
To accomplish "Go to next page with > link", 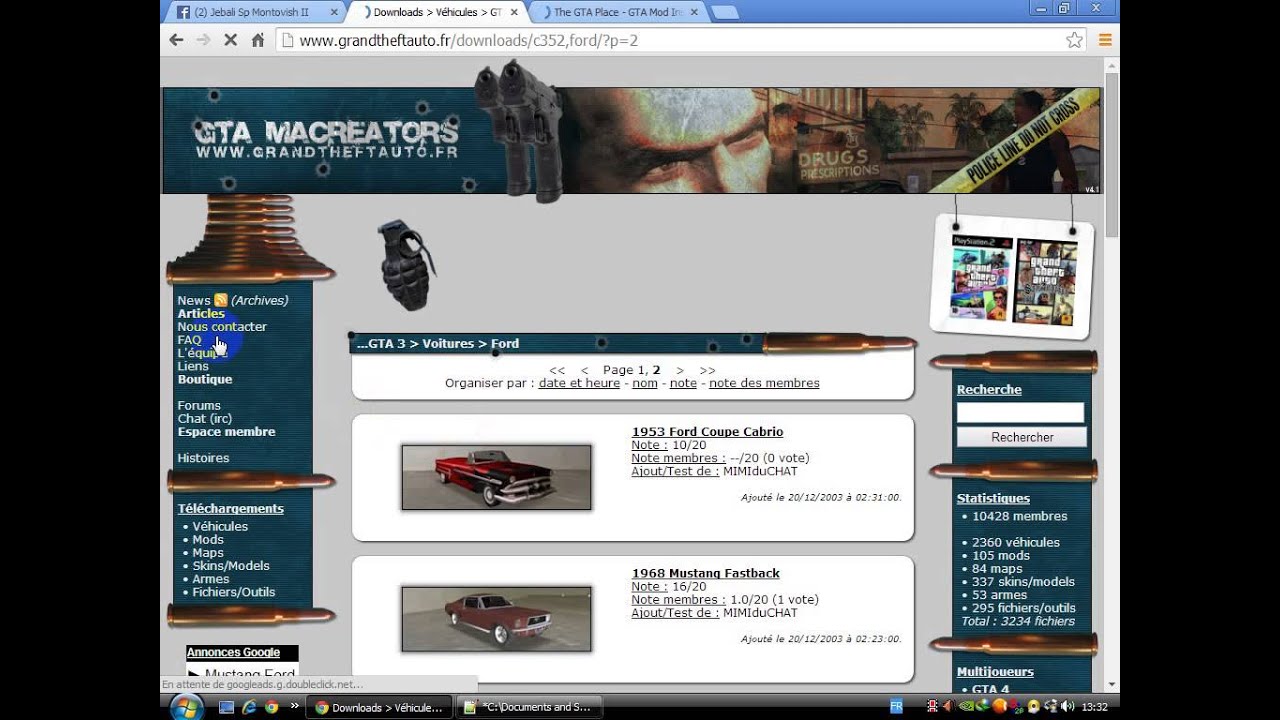I will (x=680, y=370).
